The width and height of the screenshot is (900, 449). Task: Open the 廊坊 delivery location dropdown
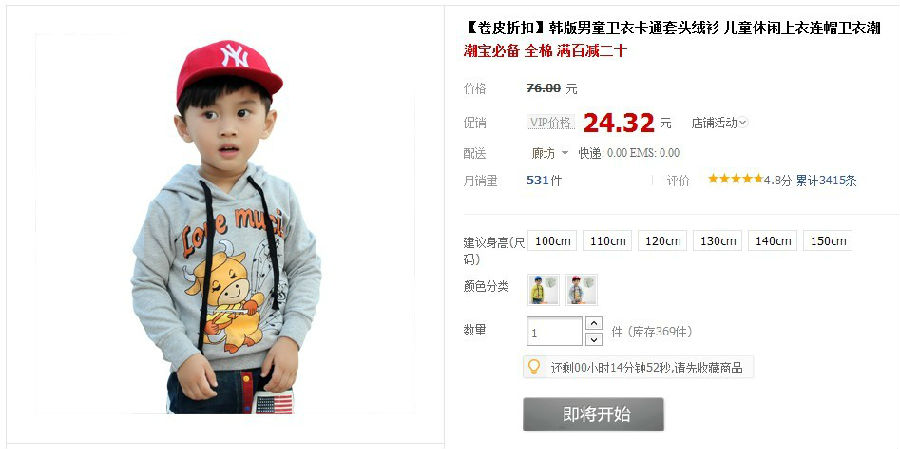pos(549,153)
